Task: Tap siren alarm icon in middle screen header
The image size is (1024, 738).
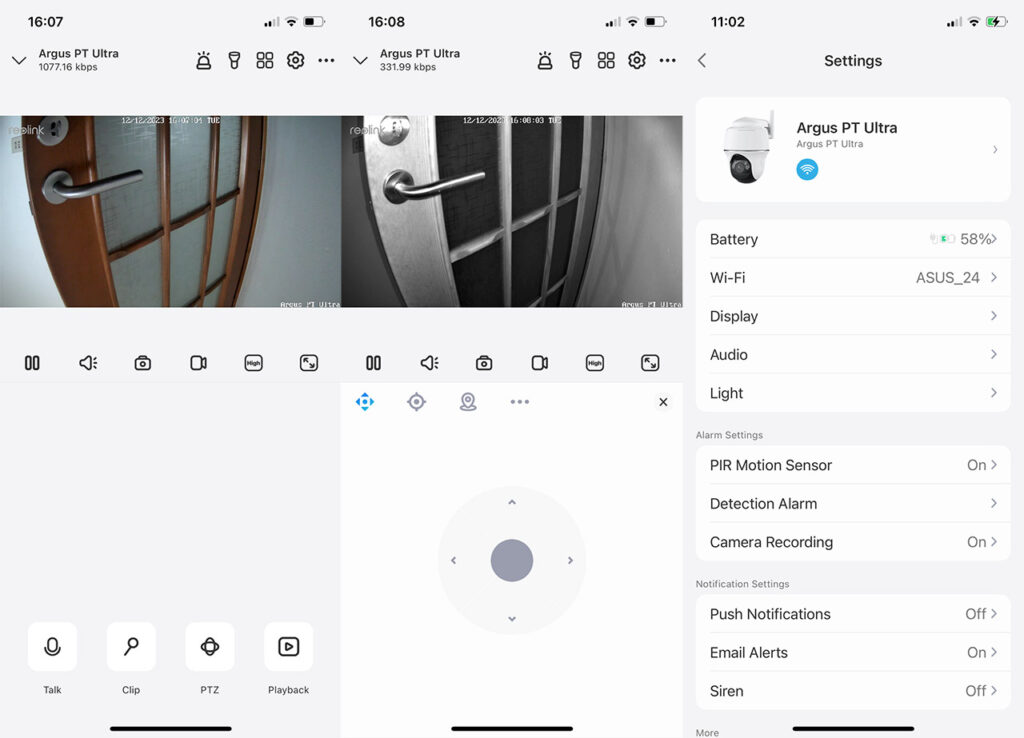Action: 545,61
